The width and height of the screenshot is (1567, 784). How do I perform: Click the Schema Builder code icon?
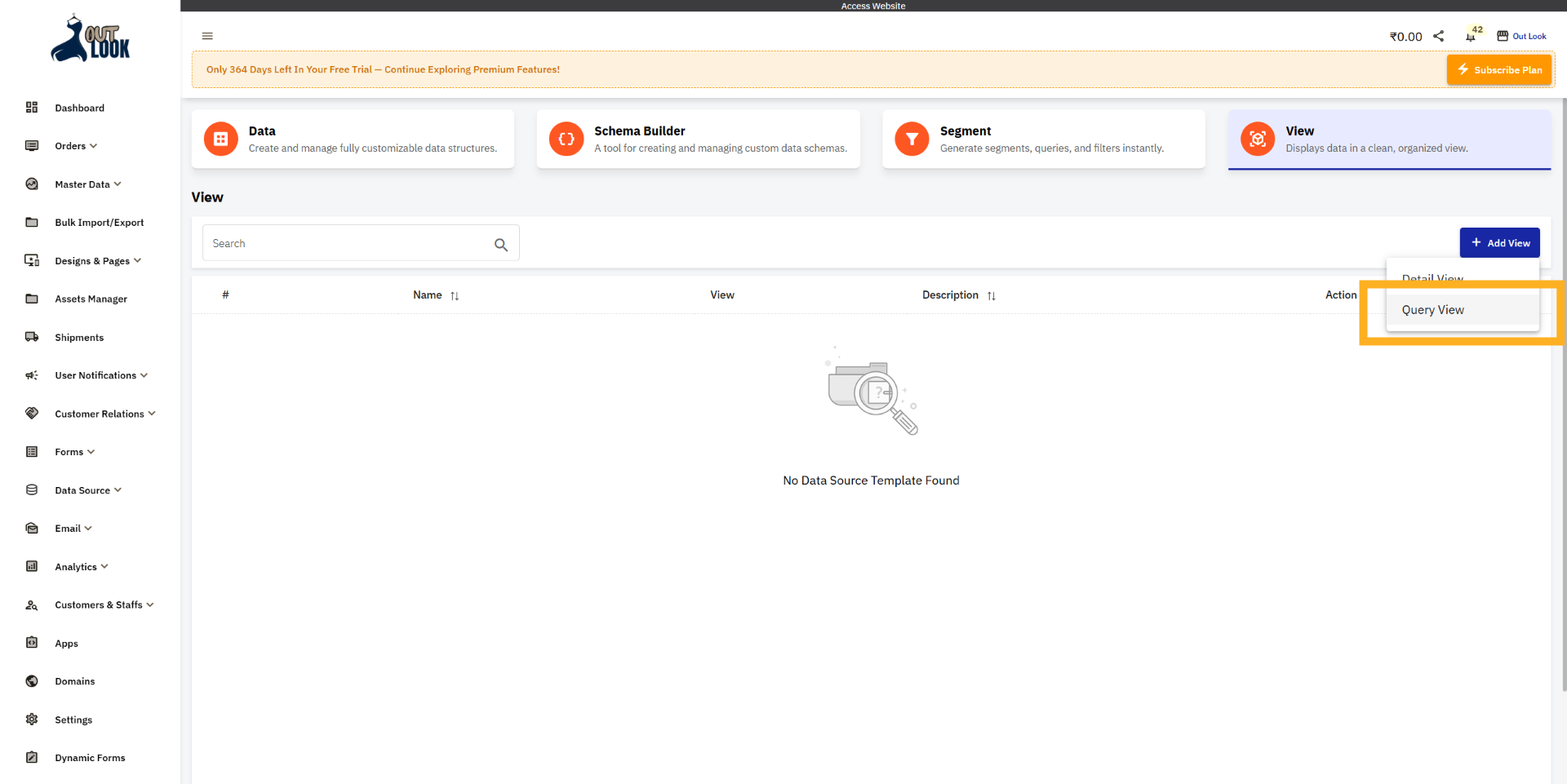tap(566, 139)
